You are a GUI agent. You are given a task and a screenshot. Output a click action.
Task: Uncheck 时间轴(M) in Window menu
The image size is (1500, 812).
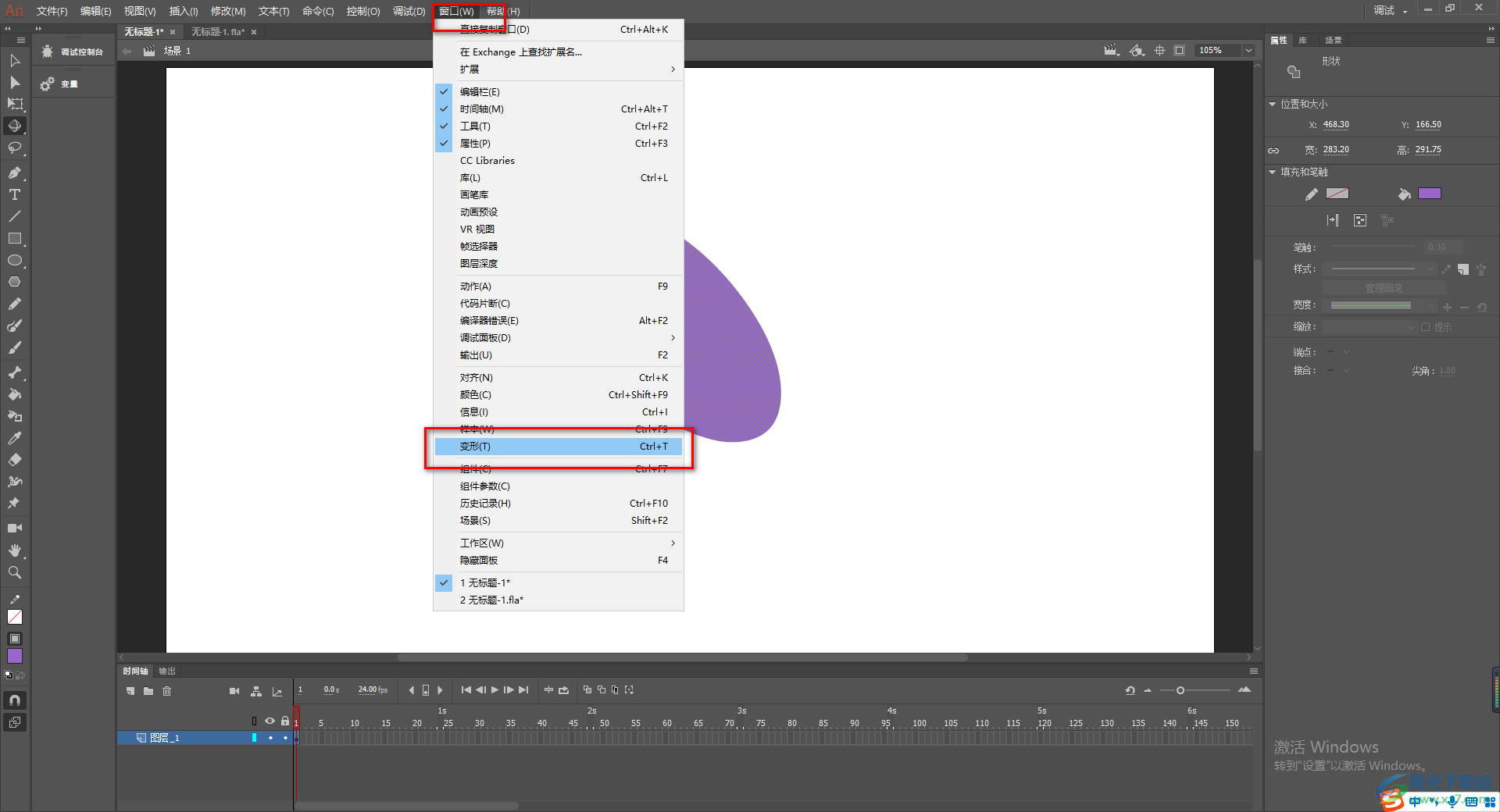click(x=559, y=109)
